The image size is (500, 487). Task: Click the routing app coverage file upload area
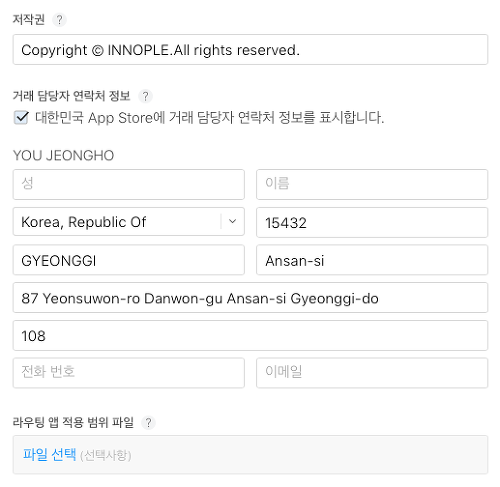pyautogui.click(x=250, y=455)
